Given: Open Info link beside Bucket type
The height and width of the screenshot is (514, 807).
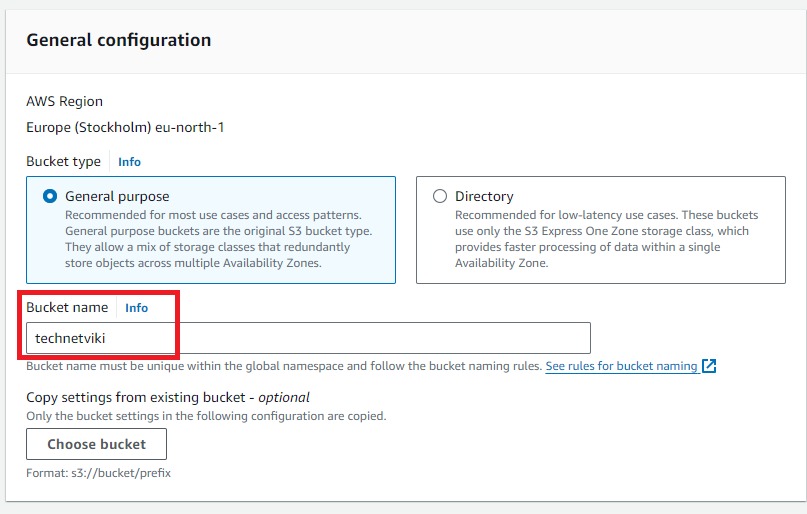Looking at the screenshot, I should click(x=129, y=161).
